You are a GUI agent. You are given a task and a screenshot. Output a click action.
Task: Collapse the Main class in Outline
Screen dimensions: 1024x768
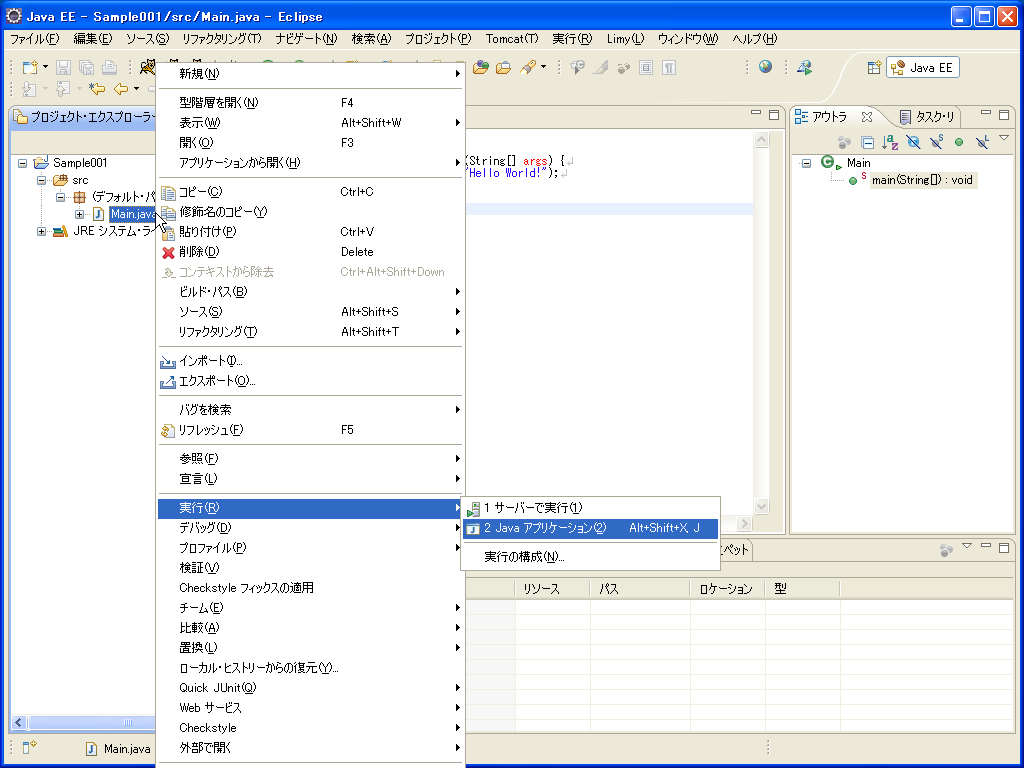click(x=807, y=163)
